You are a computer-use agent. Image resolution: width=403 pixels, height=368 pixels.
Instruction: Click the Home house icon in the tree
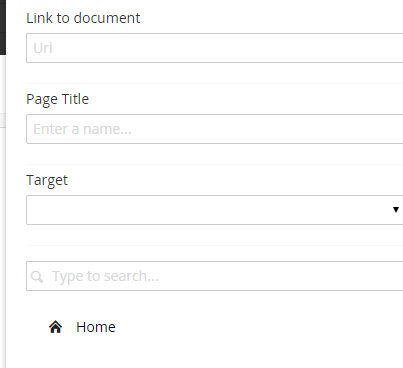tap(55, 327)
